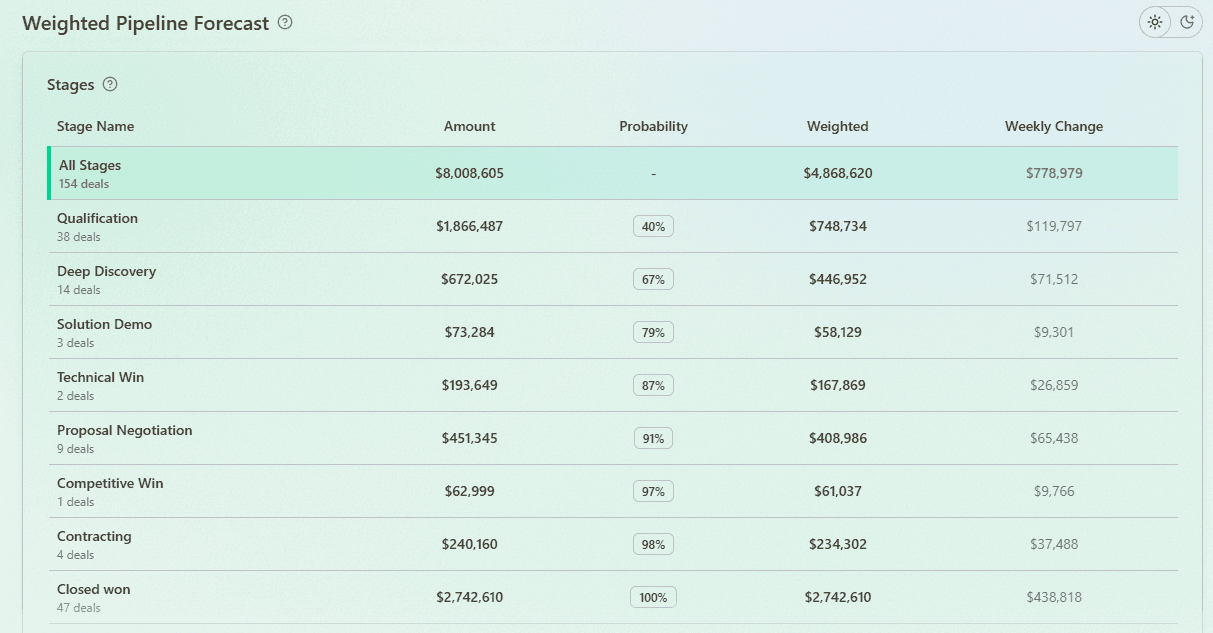Viewport: 1213px width, 633px height.
Task: Sort by Weighted column header
Action: pyautogui.click(x=837, y=126)
